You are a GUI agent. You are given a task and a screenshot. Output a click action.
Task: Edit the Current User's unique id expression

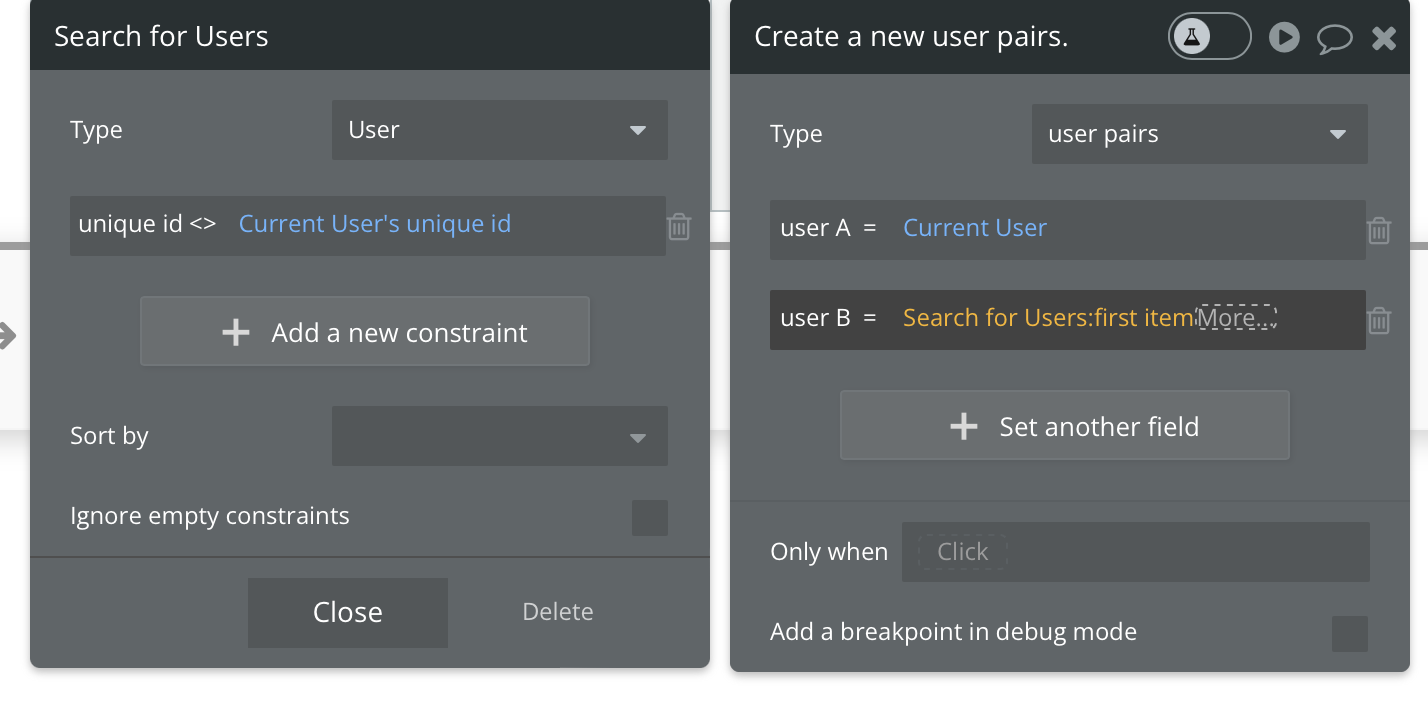click(375, 224)
